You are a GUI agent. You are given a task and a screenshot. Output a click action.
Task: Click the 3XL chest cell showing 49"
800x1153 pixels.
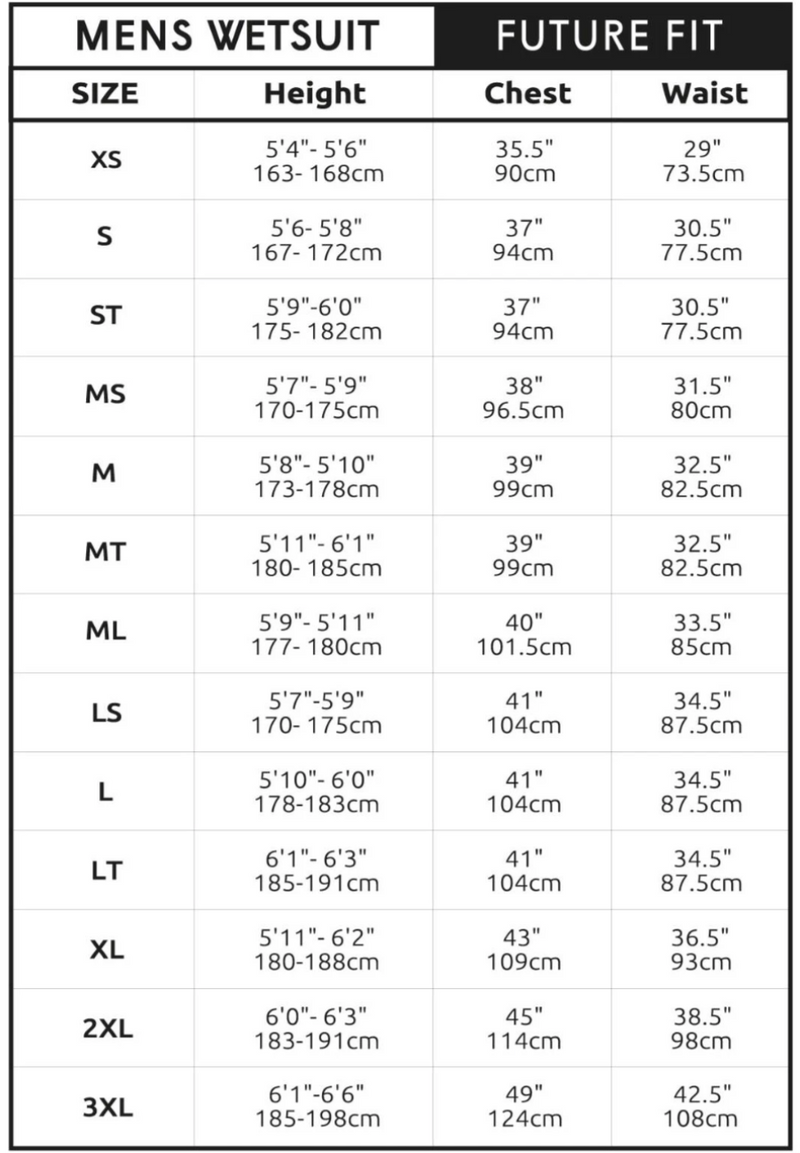(525, 1096)
